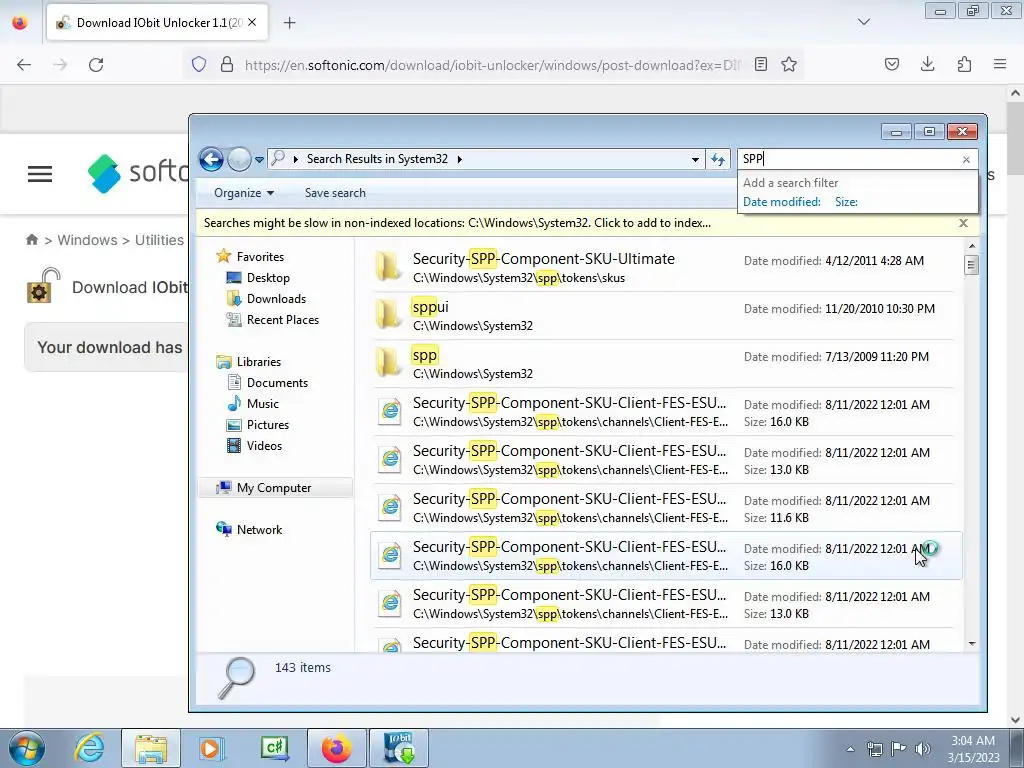Select the 11.6 KB Client-FES-ESU file
The height and width of the screenshot is (768, 1024).
[x=663, y=507]
